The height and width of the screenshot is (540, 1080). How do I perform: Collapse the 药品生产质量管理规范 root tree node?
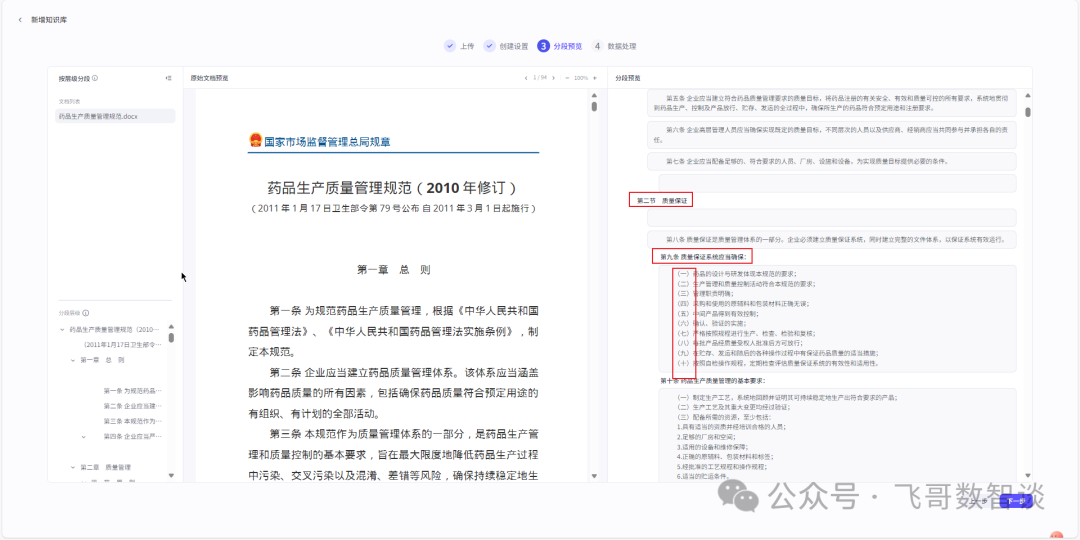tap(62, 329)
